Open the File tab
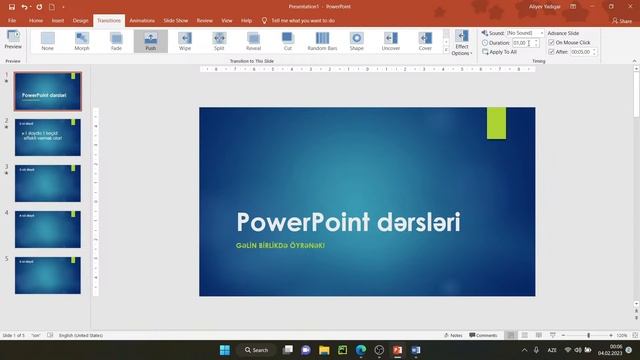Image resolution: width=640 pixels, height=360 pixels. tap(12, 20)
